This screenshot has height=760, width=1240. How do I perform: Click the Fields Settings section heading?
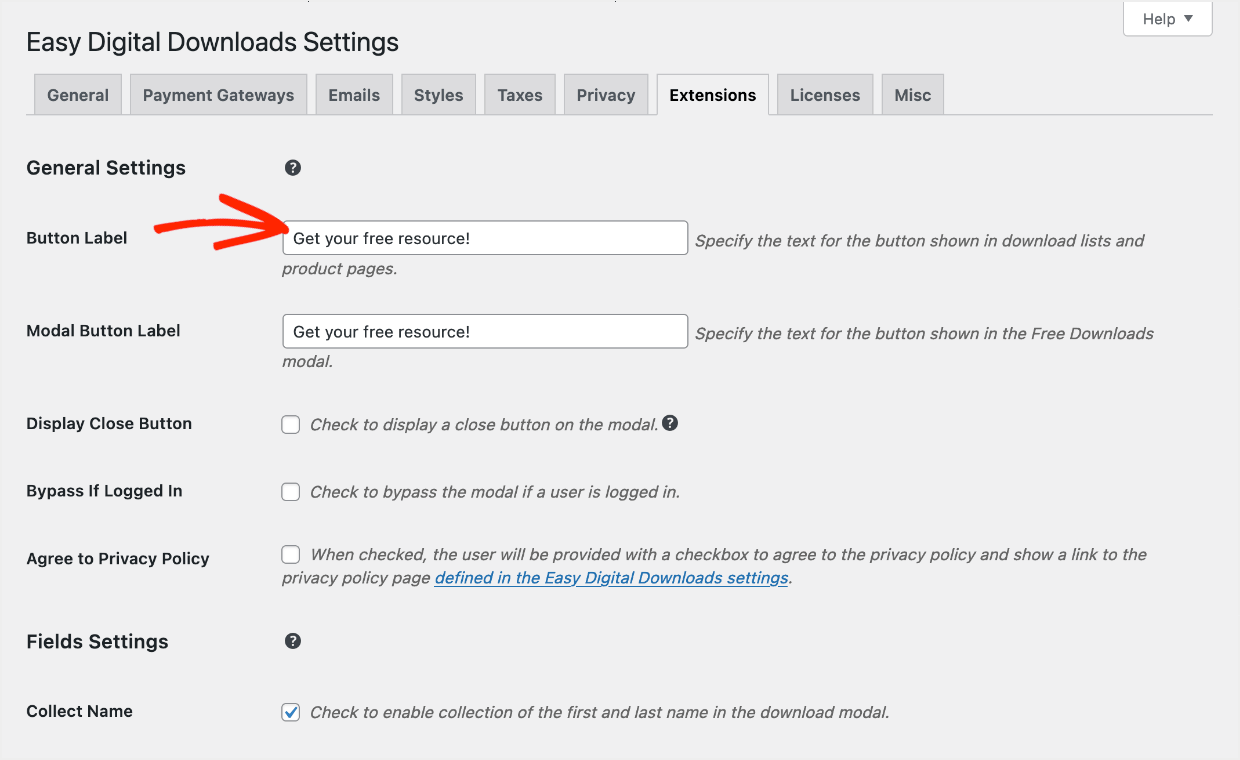pyautogui.click(x=98, y=641)
